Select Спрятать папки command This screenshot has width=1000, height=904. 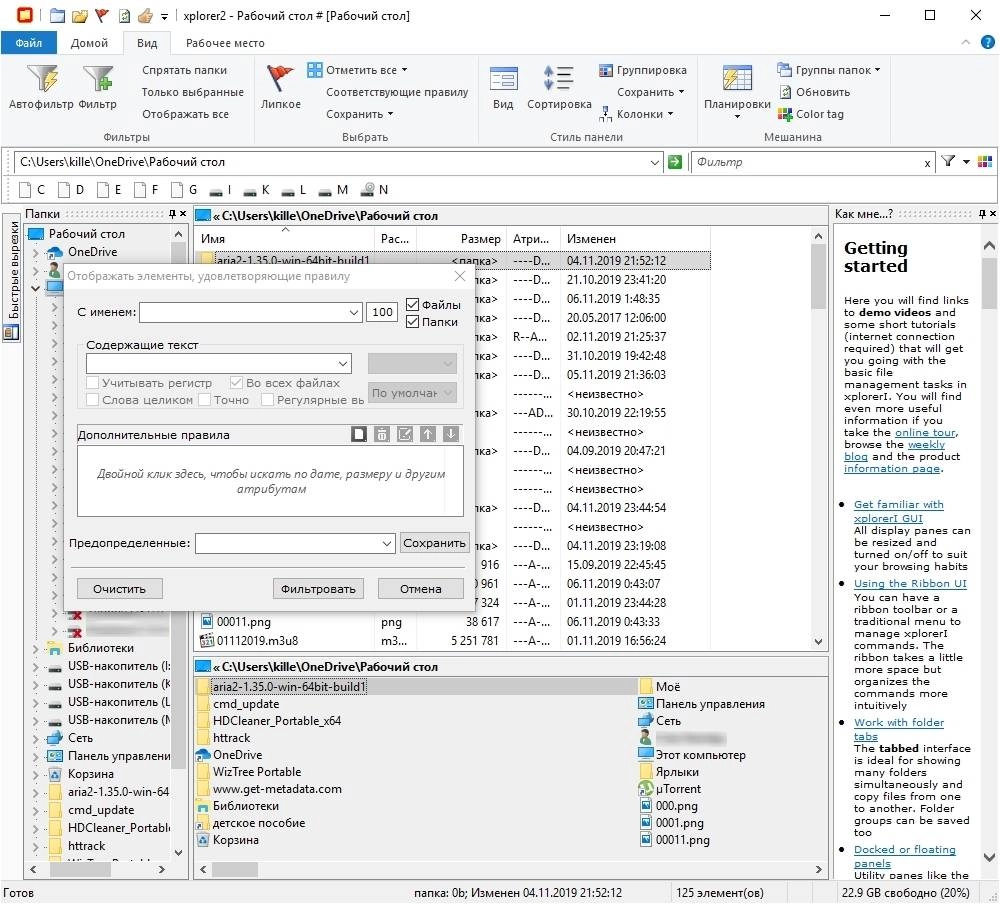184,70
